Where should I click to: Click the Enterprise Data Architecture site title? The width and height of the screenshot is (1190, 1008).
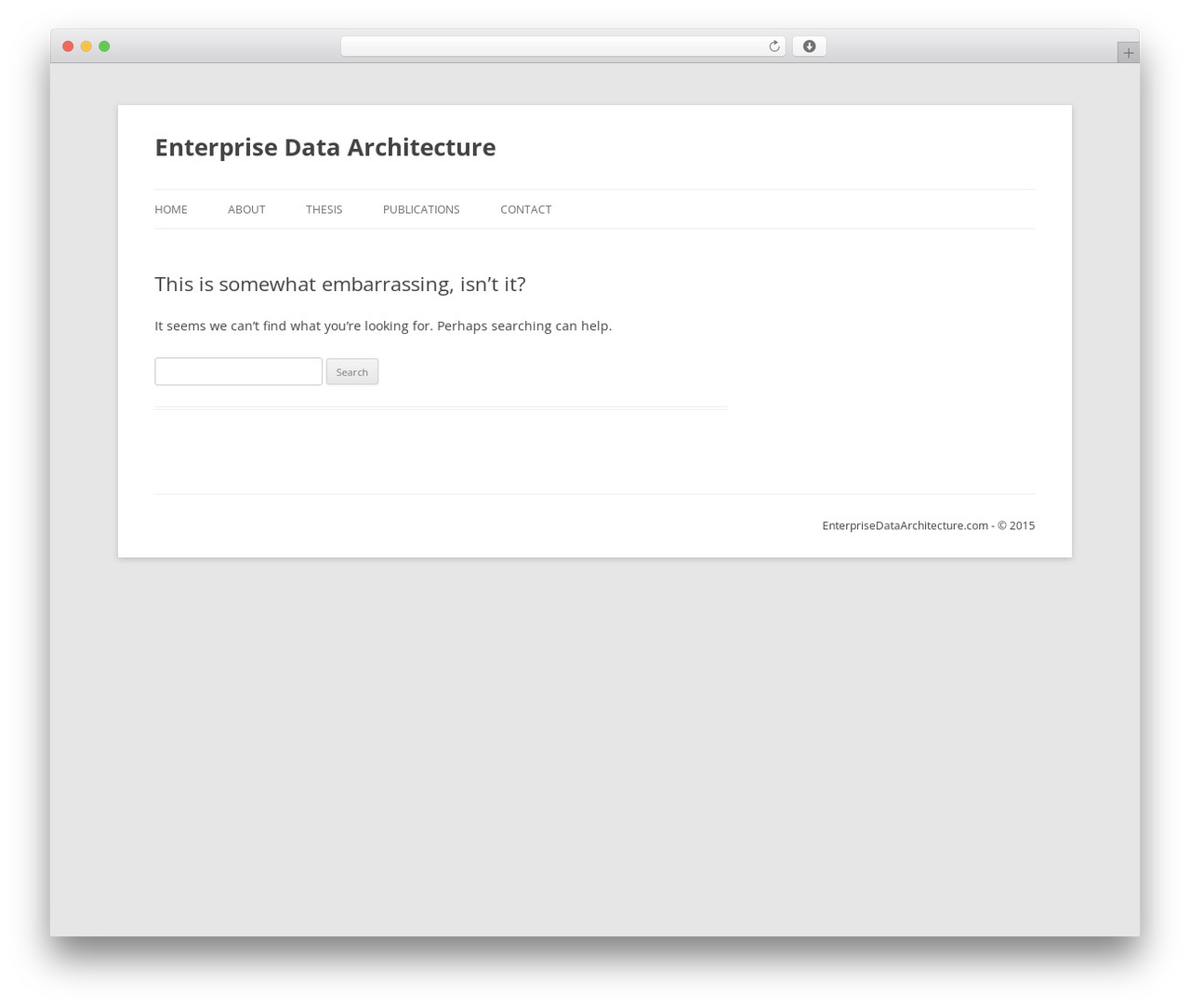click(x=325, y=147)
